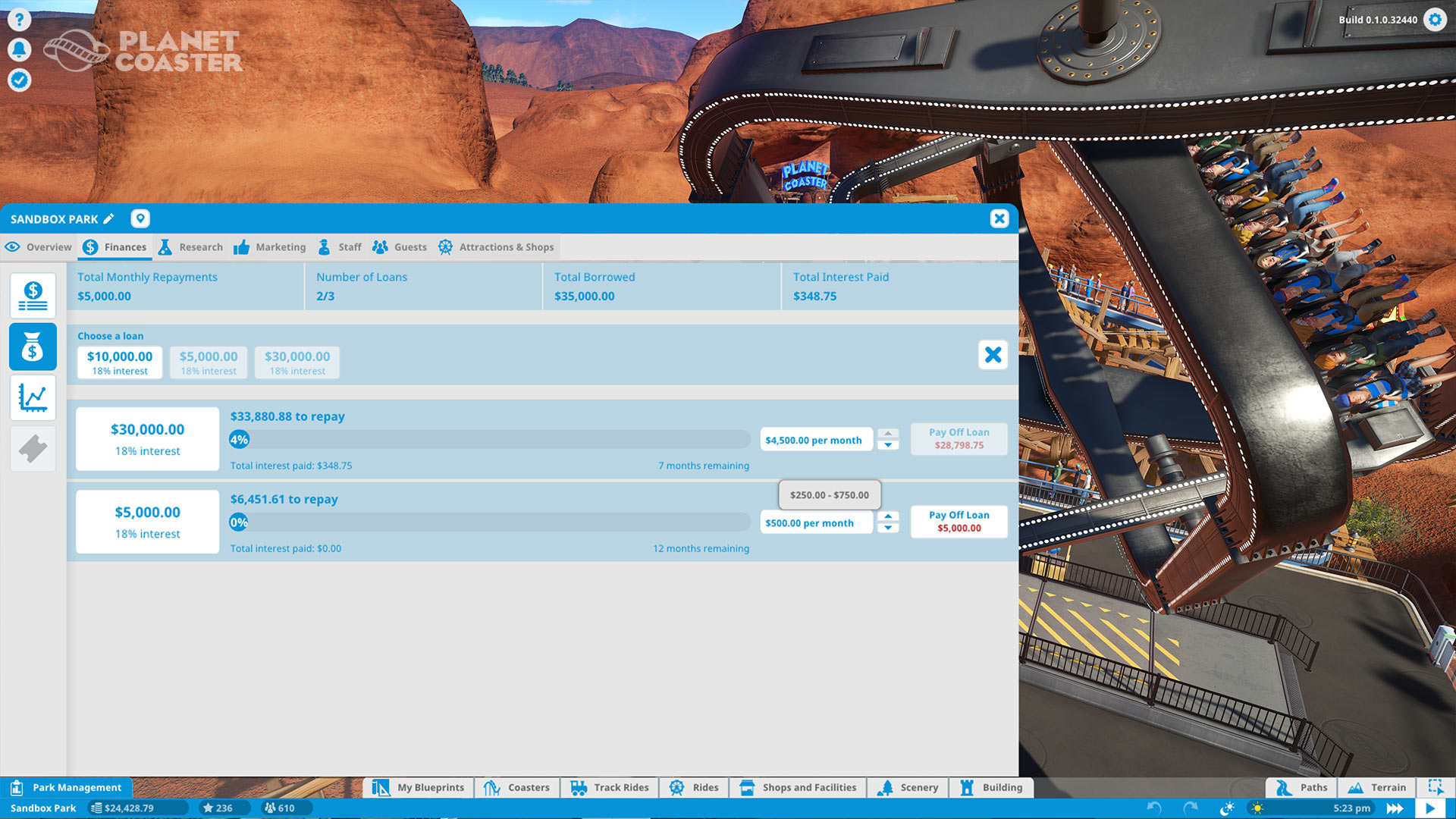1456x819 pixels.
Task: Click the play button in bottom bar
Action: (1430, 808)
